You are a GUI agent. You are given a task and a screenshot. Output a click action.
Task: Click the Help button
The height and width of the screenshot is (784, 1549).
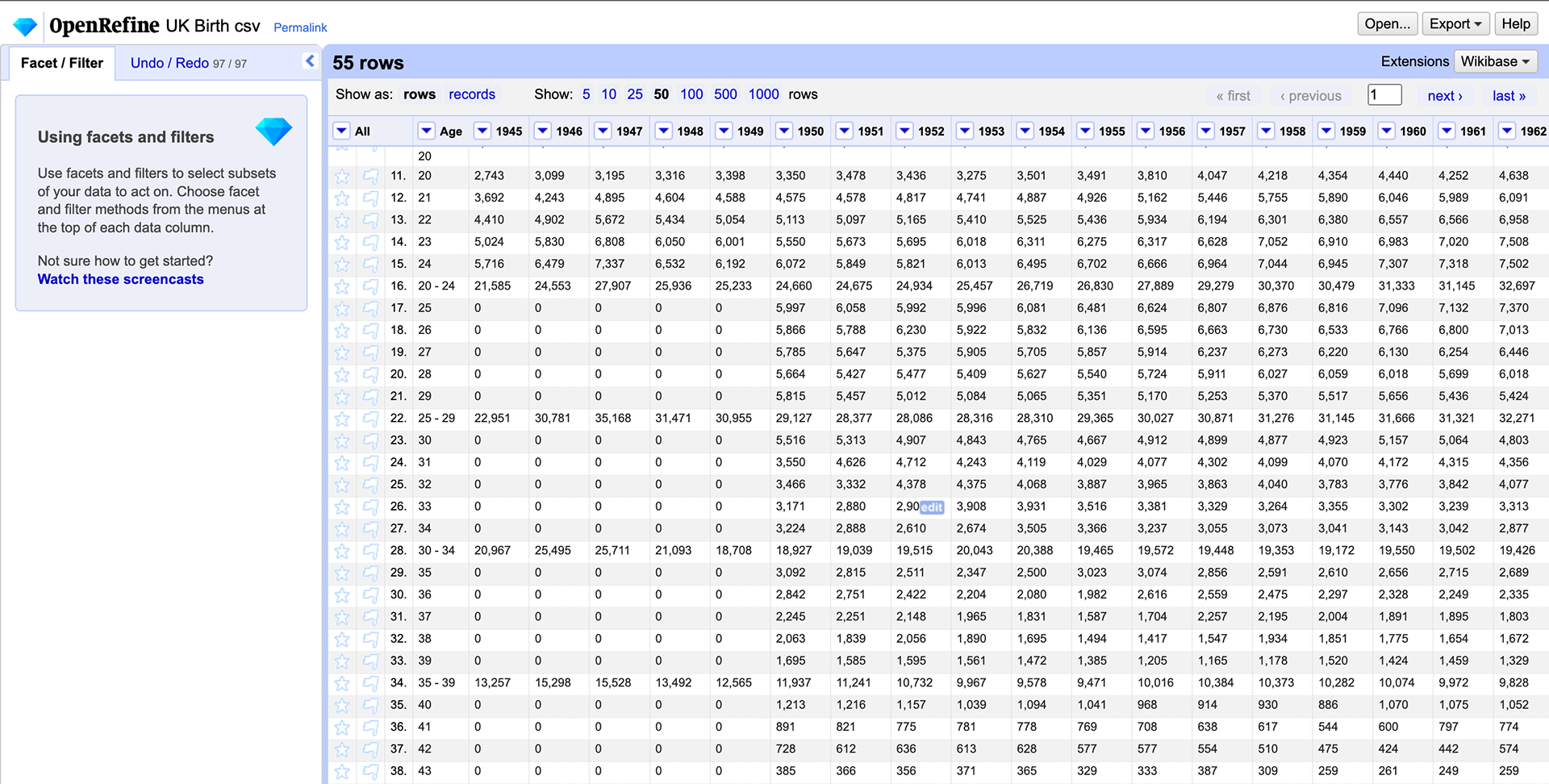(1516, 24)
